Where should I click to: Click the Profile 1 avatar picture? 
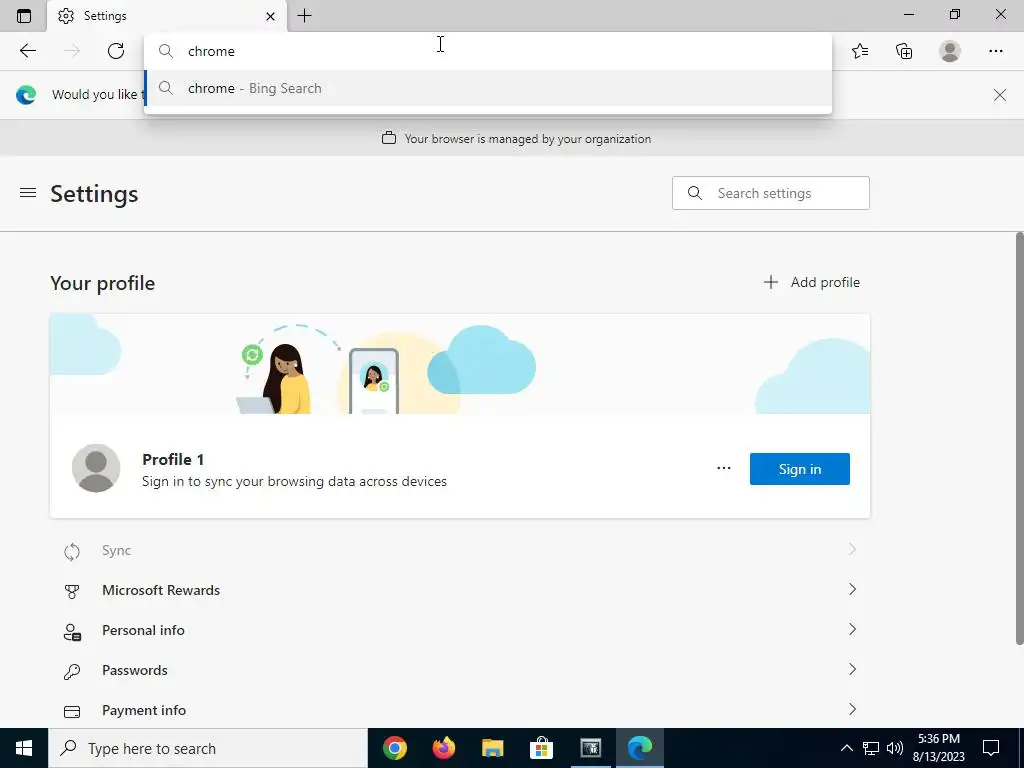[x=96, y=468]
